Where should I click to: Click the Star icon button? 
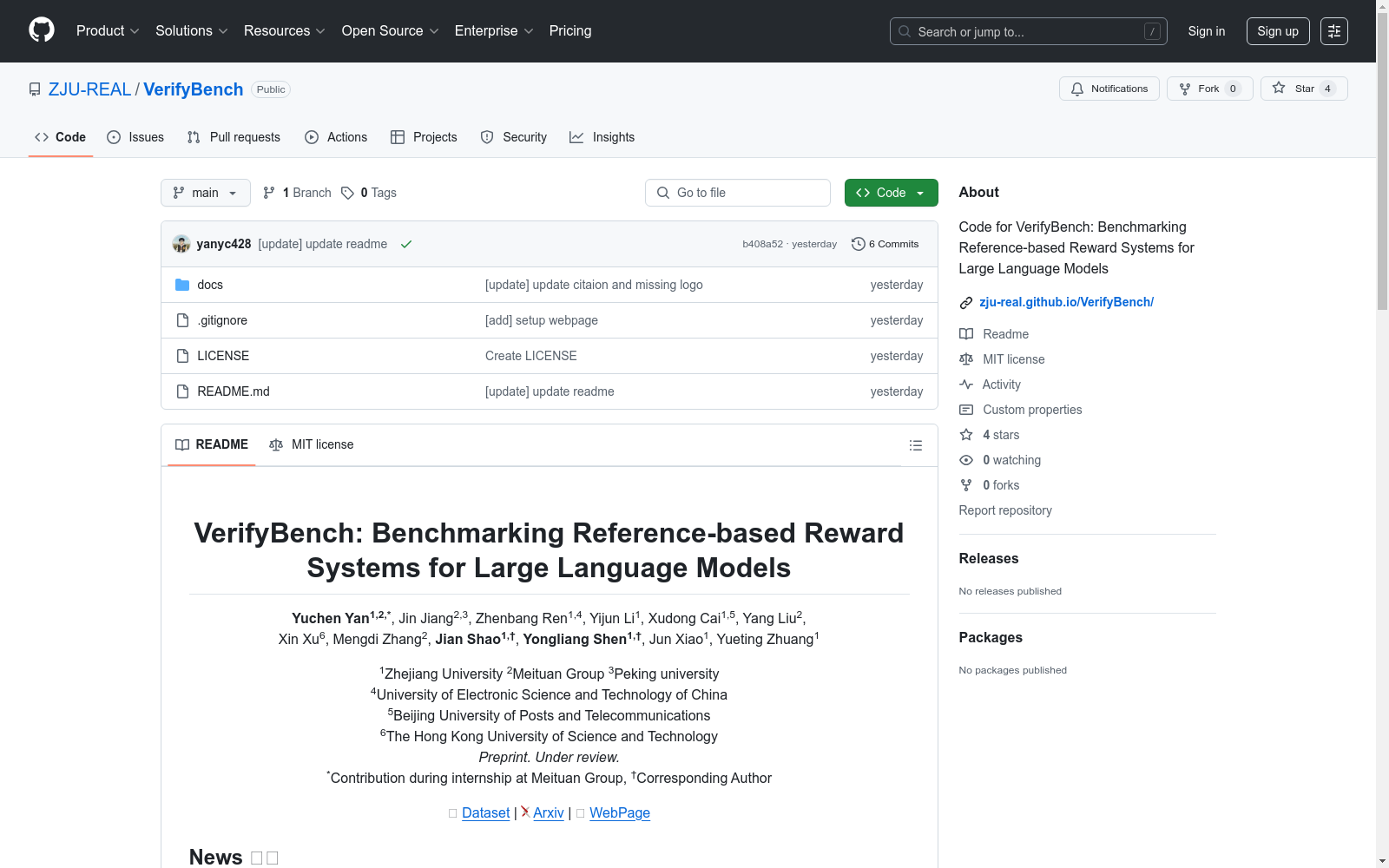[x=1304, y=89]
